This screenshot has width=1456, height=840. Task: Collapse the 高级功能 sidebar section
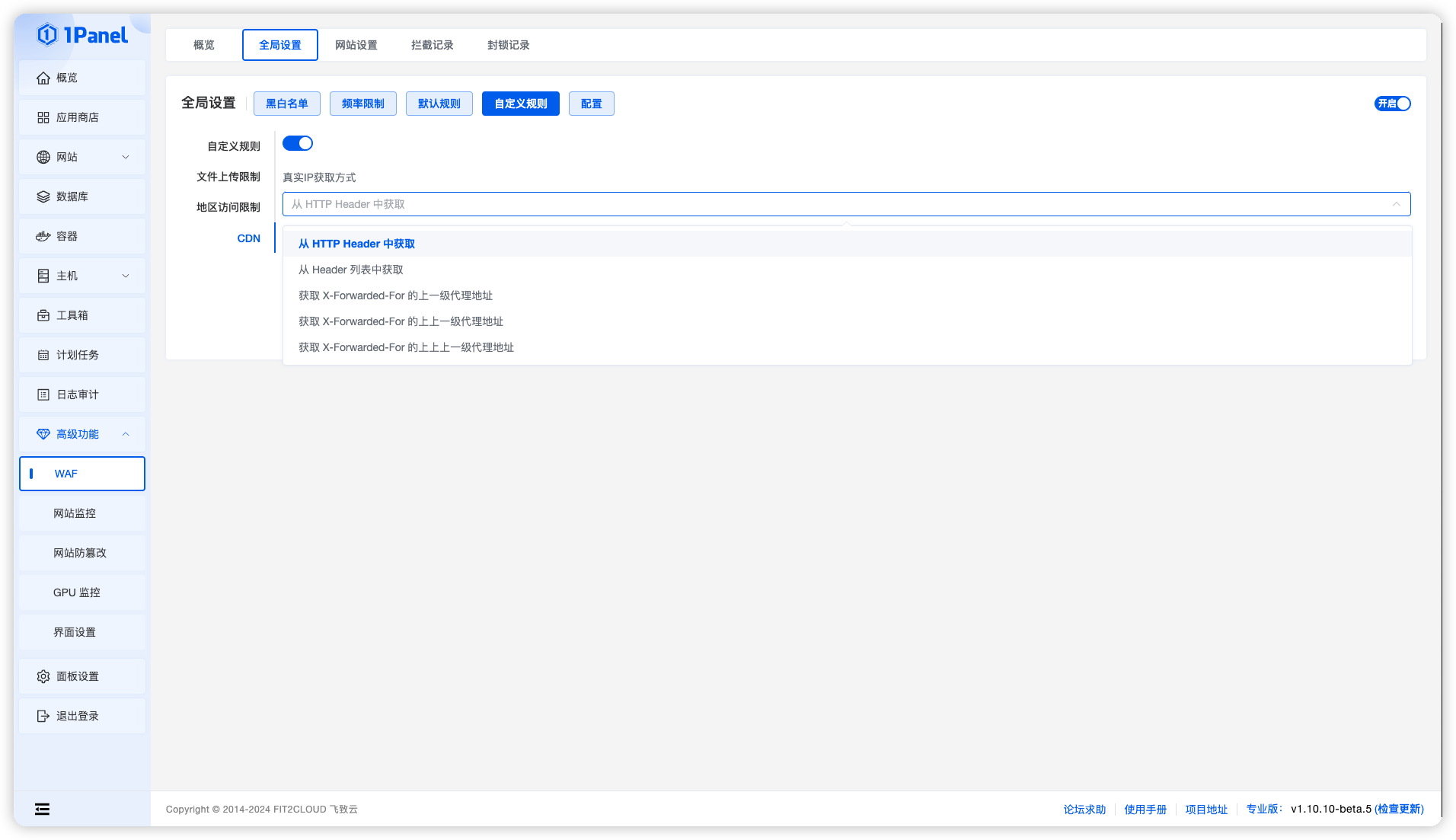[126, 433]
